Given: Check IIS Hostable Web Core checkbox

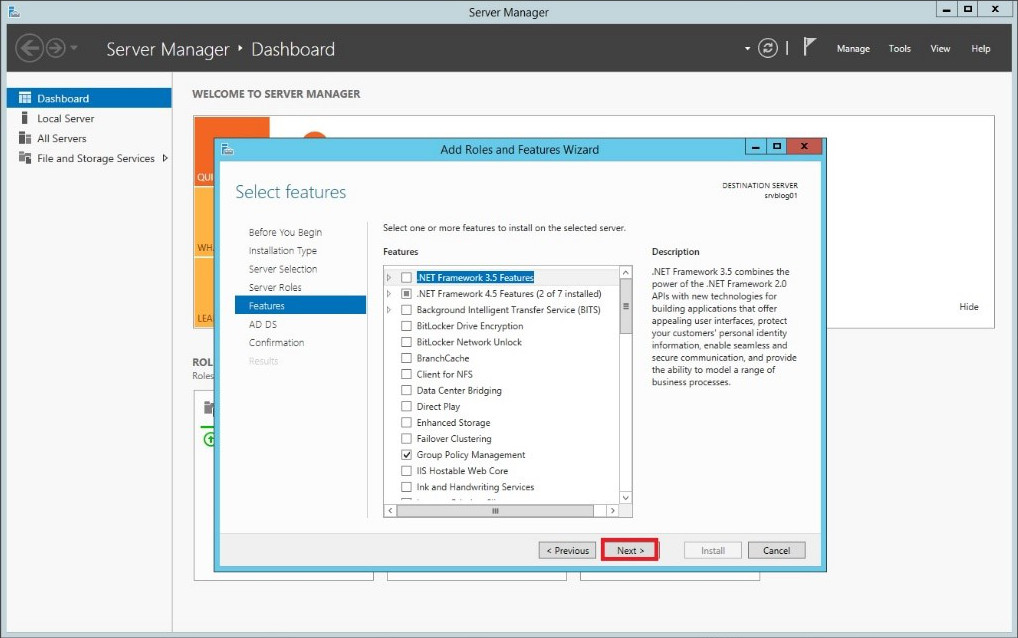Looking at the screenshot, I should click(406, 471).
